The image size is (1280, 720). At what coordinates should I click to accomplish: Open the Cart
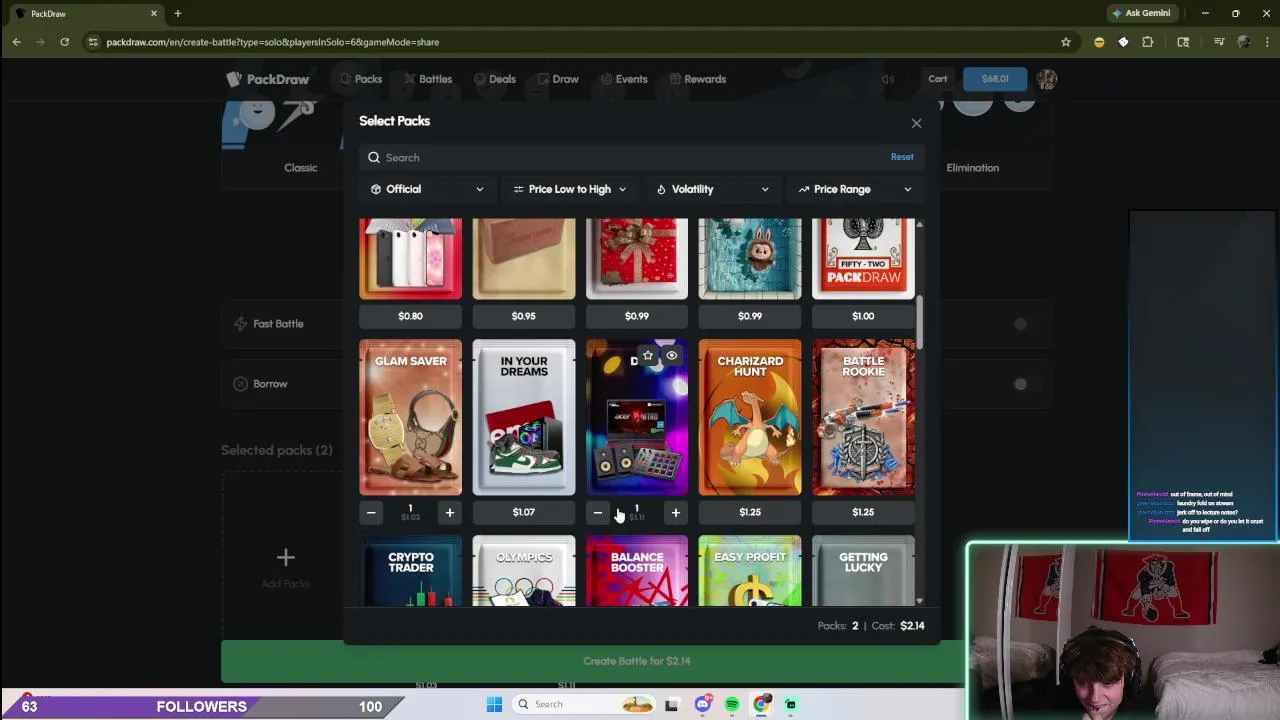pyautogui.click(x=938, y=79)
